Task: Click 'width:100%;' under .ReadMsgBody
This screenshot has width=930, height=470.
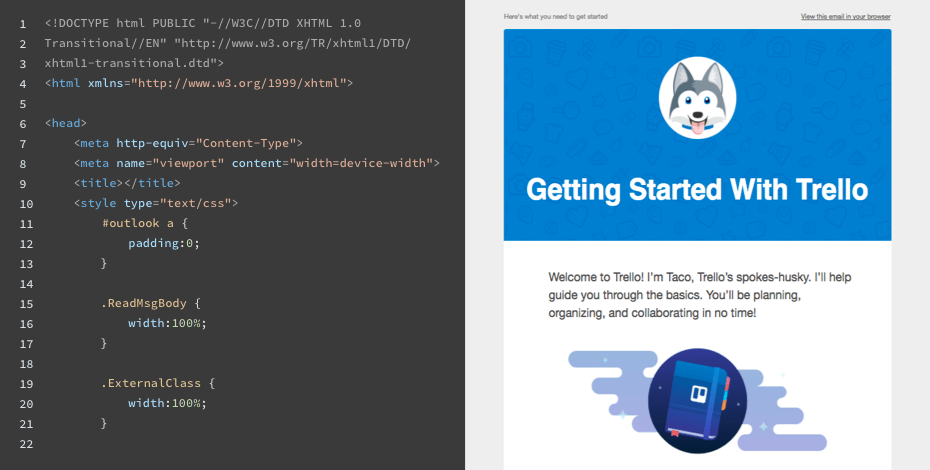Action: pyautogui.click(x=167, y=323)
